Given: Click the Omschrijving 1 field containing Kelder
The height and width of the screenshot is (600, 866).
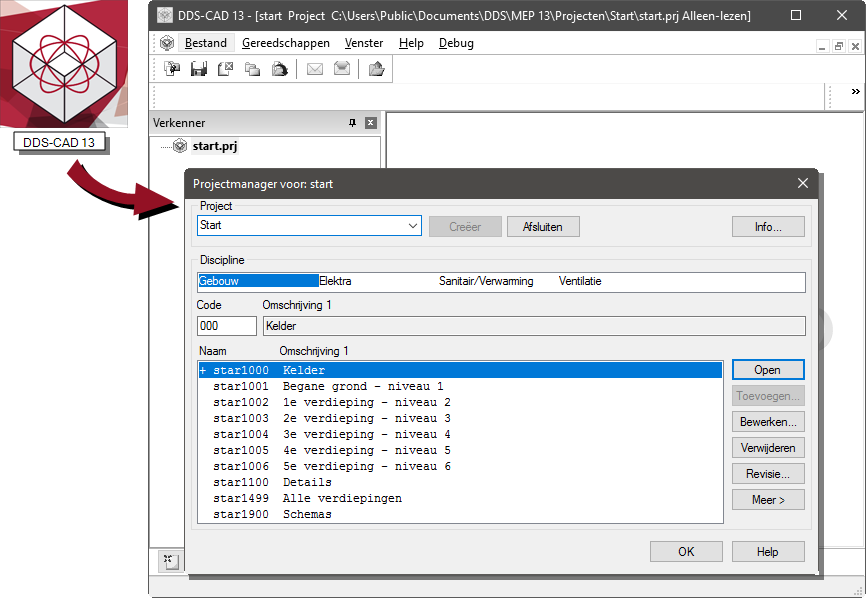Looking at the screenshot, I should point(534,326).
